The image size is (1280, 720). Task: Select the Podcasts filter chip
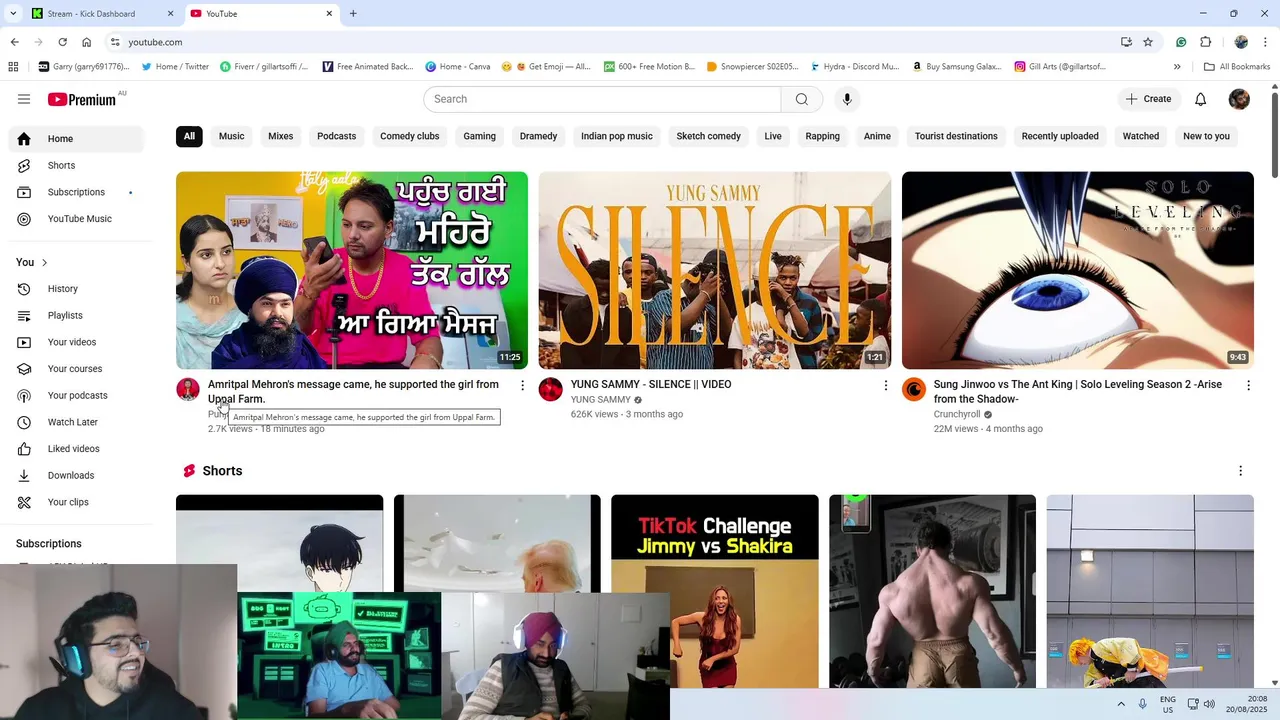[337, 136]
